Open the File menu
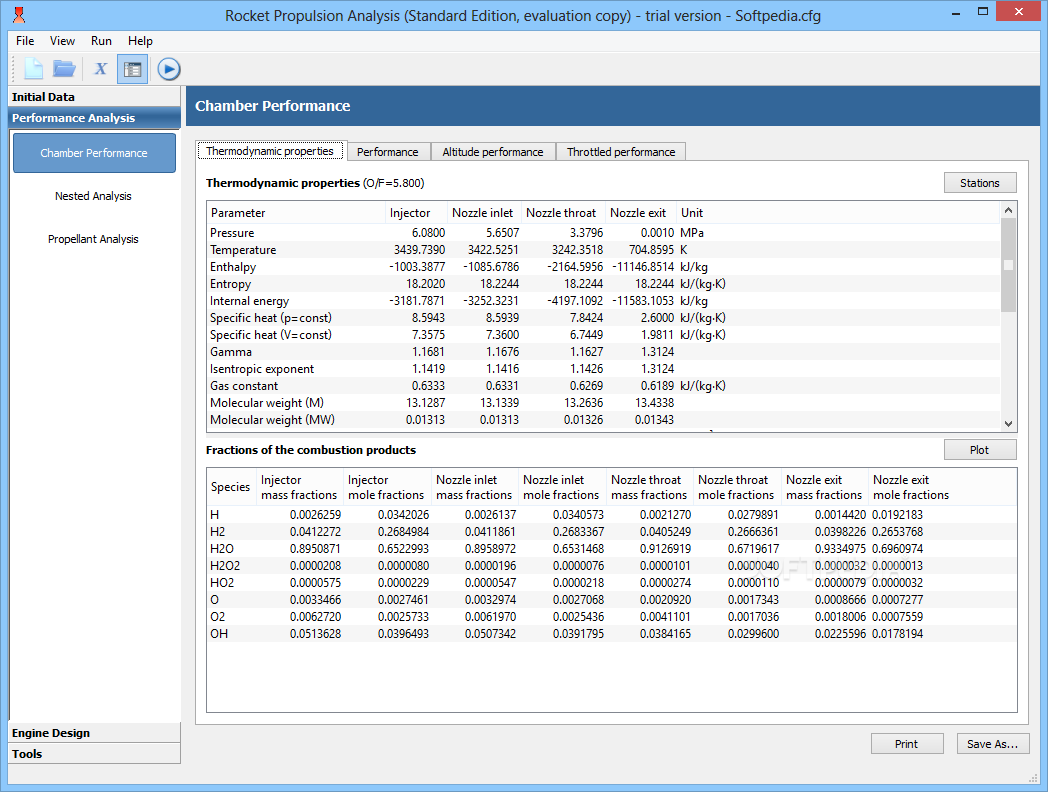This screenshot has height=792, width=1048. pos(25,41)
